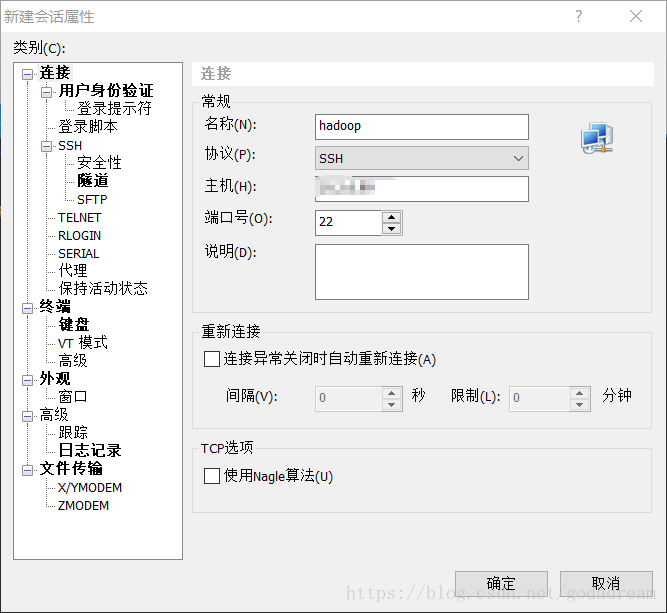Collapse the 外观 tree node
667x613 pixels.
tap(28, 380)
